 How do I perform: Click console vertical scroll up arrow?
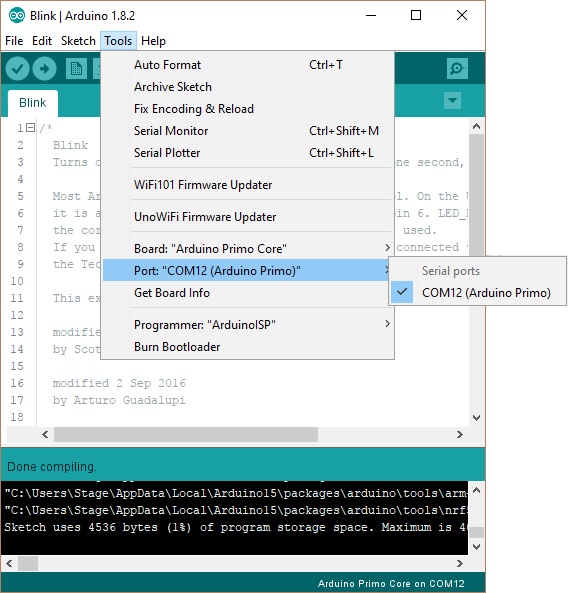pos(476,491)
